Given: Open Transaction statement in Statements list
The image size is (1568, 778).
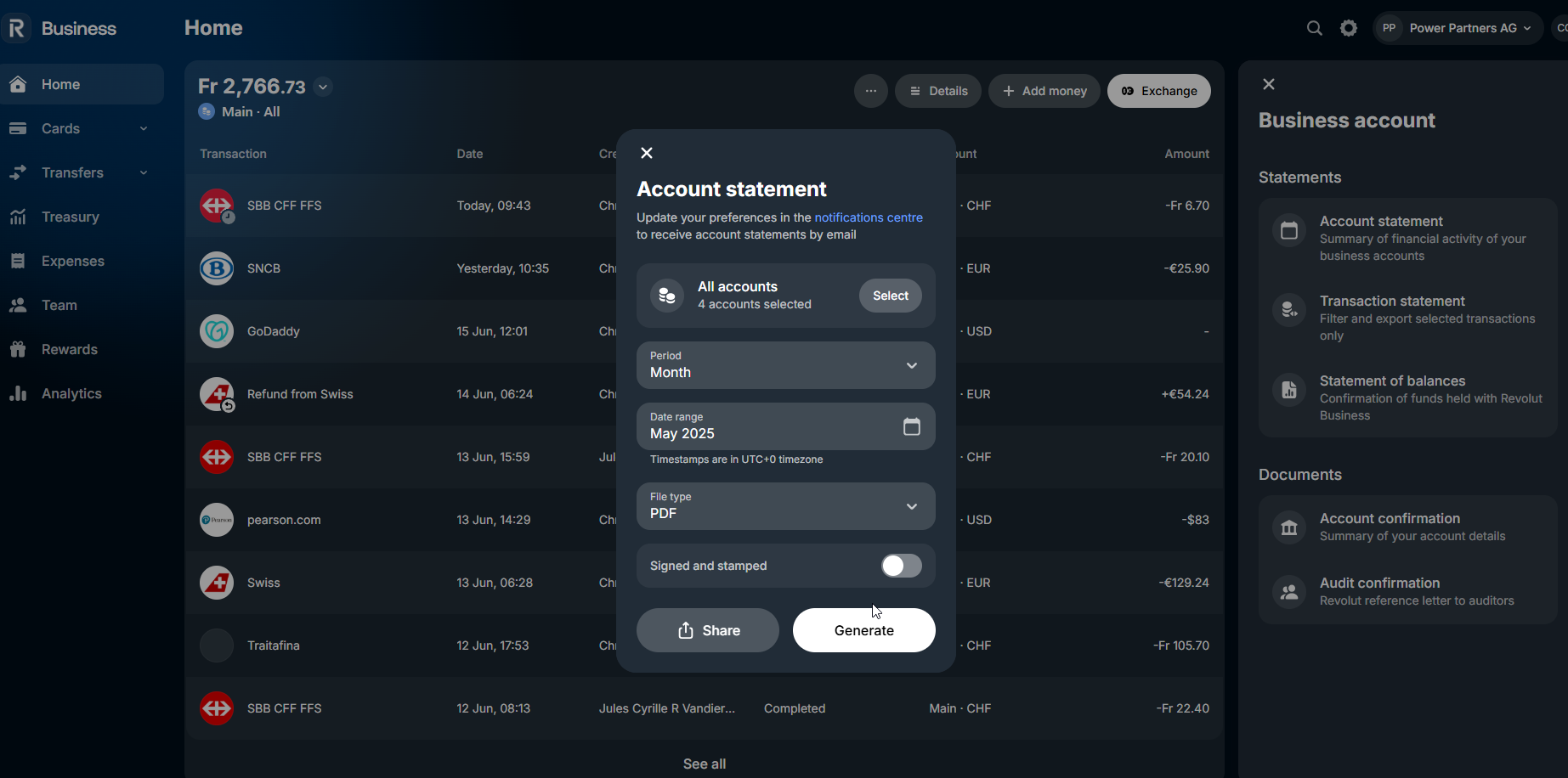Looking at the screenshot, I should point(1408,318).
